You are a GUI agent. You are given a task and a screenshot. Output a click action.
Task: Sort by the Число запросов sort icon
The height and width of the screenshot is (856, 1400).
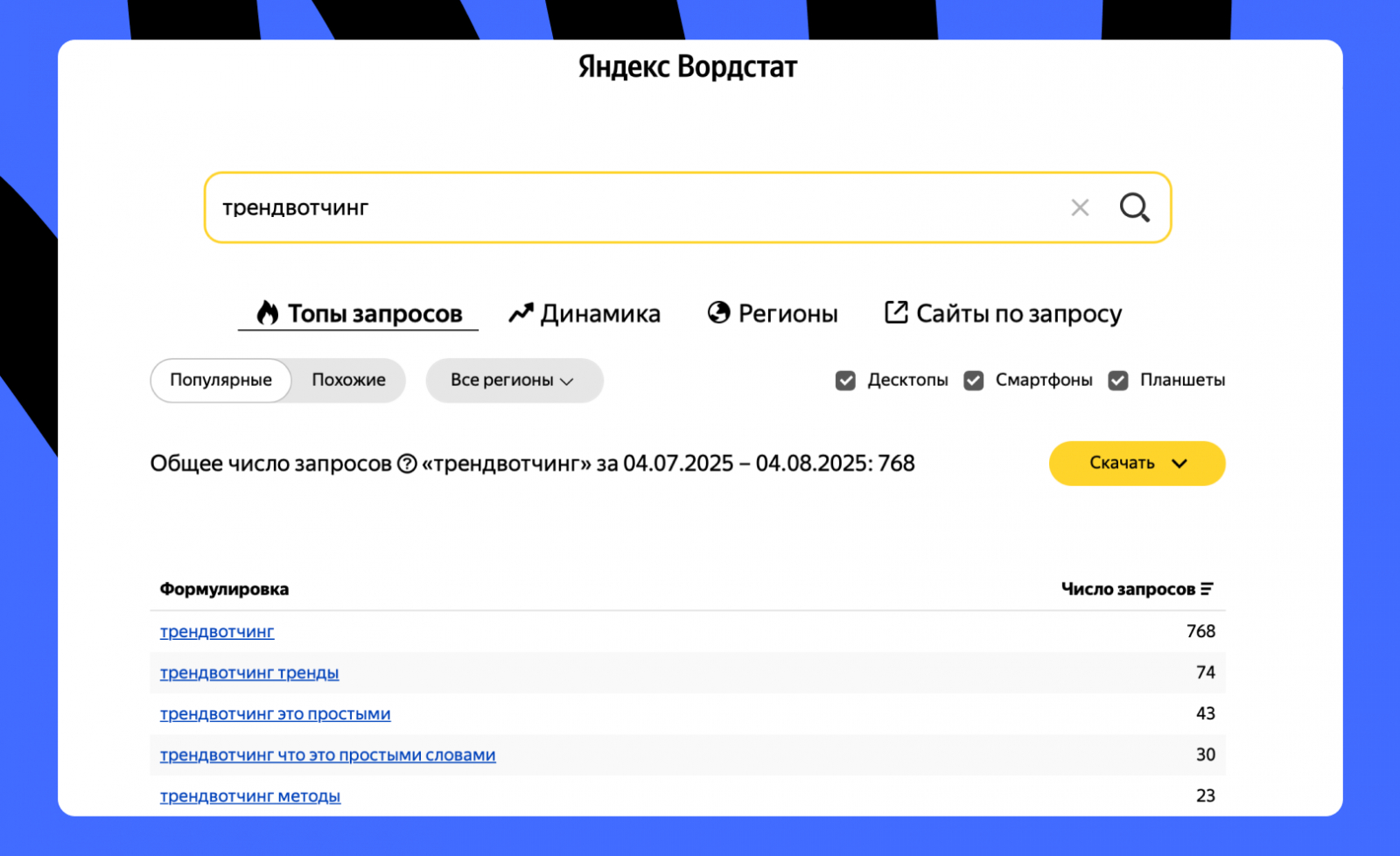click(x=1207, y=589)
